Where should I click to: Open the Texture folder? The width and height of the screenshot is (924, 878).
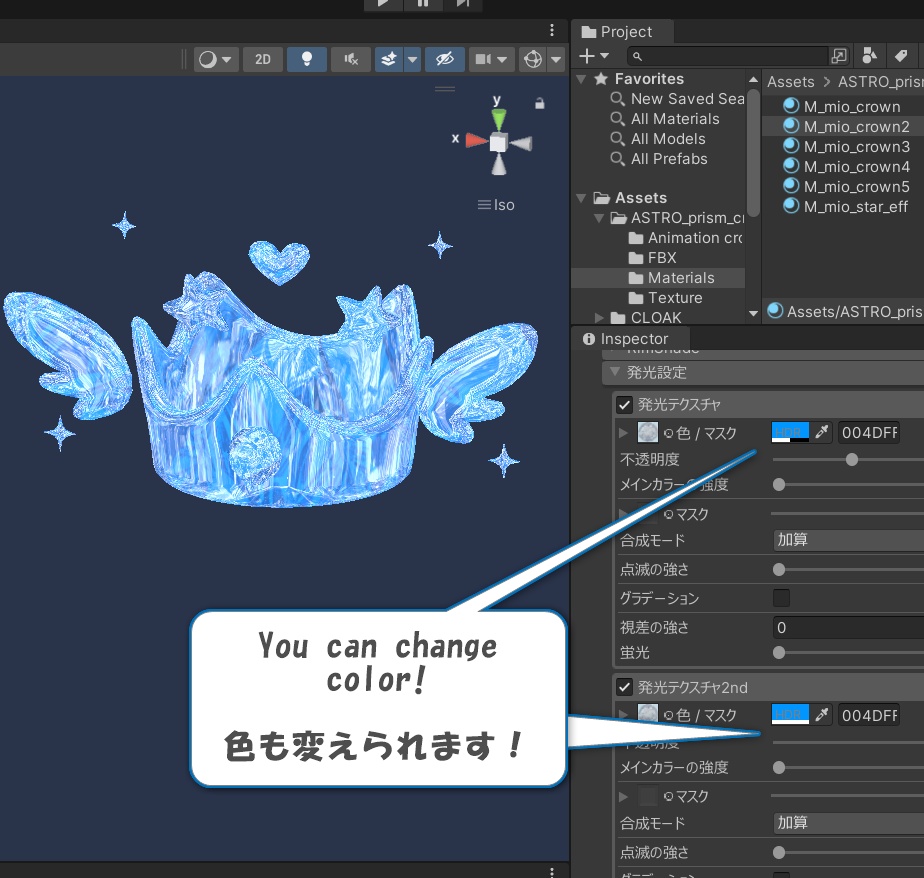click(666, 298)
